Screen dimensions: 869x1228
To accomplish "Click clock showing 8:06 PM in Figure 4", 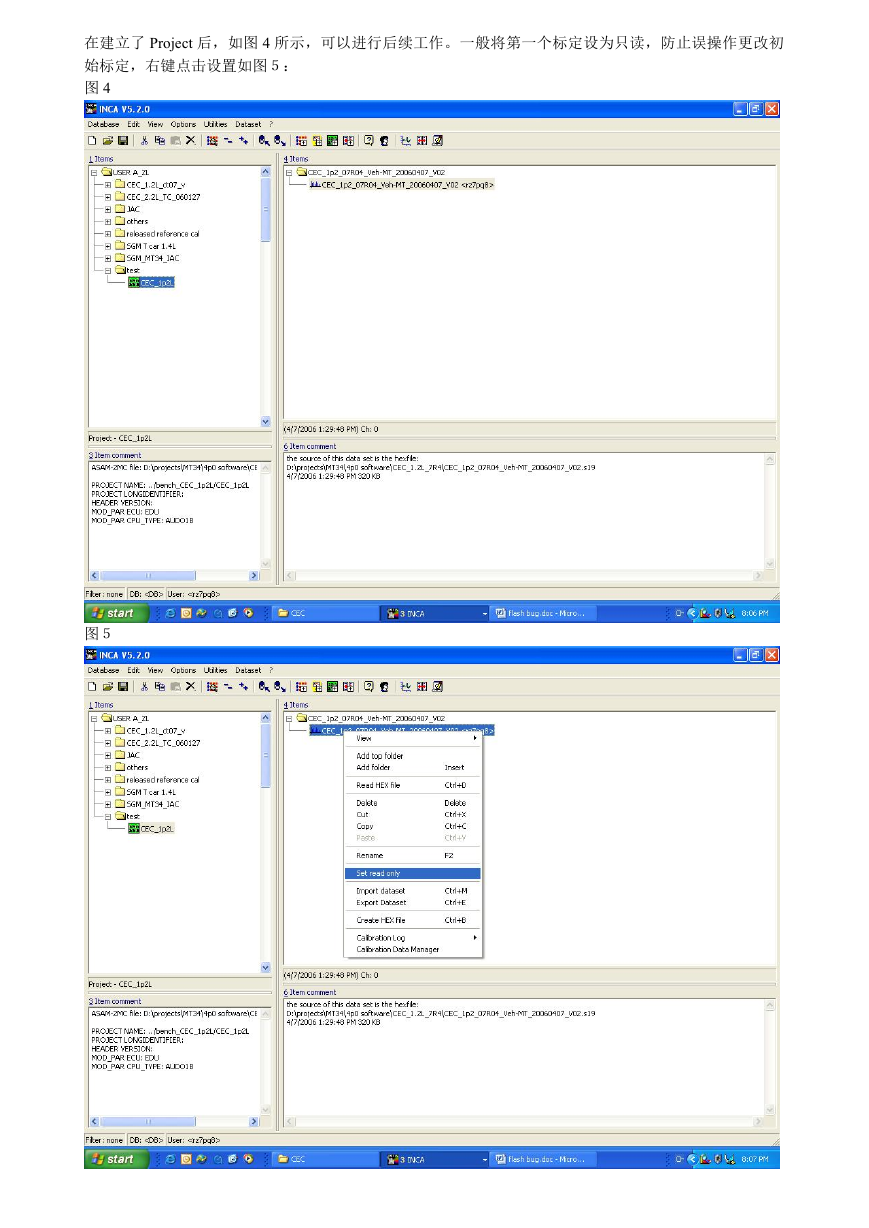I will coord(755,613).
